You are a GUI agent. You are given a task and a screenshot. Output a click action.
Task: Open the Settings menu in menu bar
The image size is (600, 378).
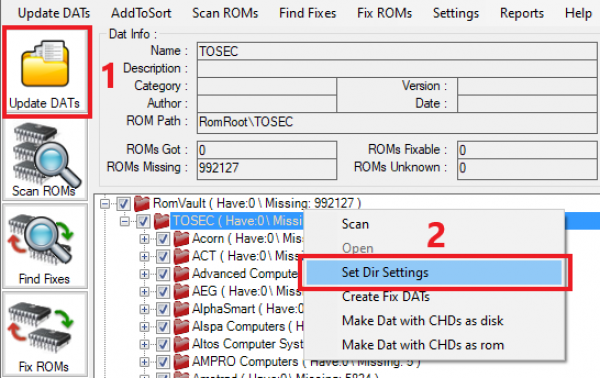(456, 13)
